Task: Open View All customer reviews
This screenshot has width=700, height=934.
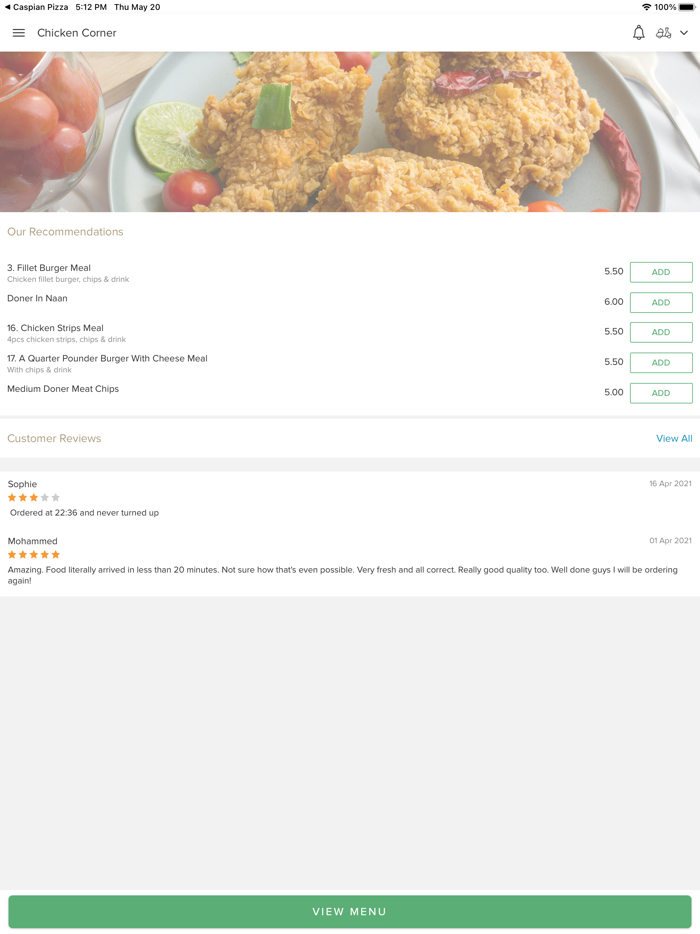Action: click(674, 438)
